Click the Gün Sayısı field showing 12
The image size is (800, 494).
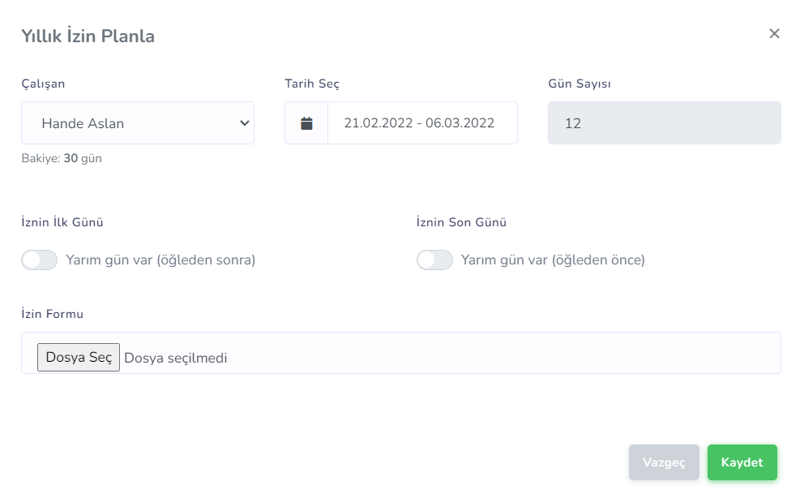coord(664,123)
